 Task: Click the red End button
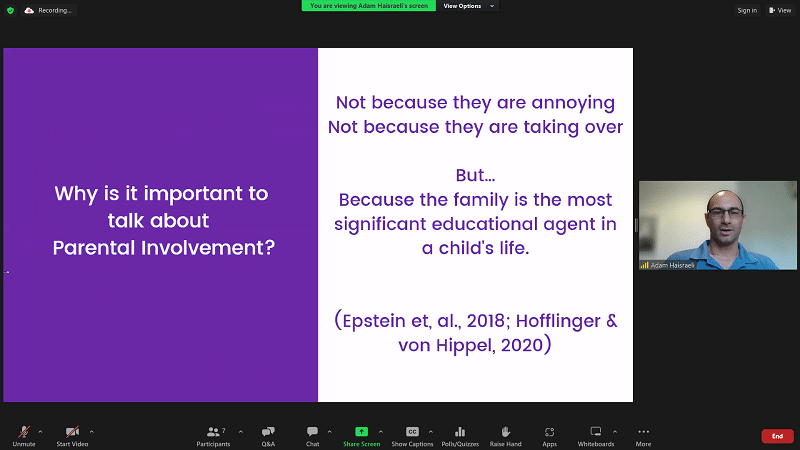click(x=776, y=436)
